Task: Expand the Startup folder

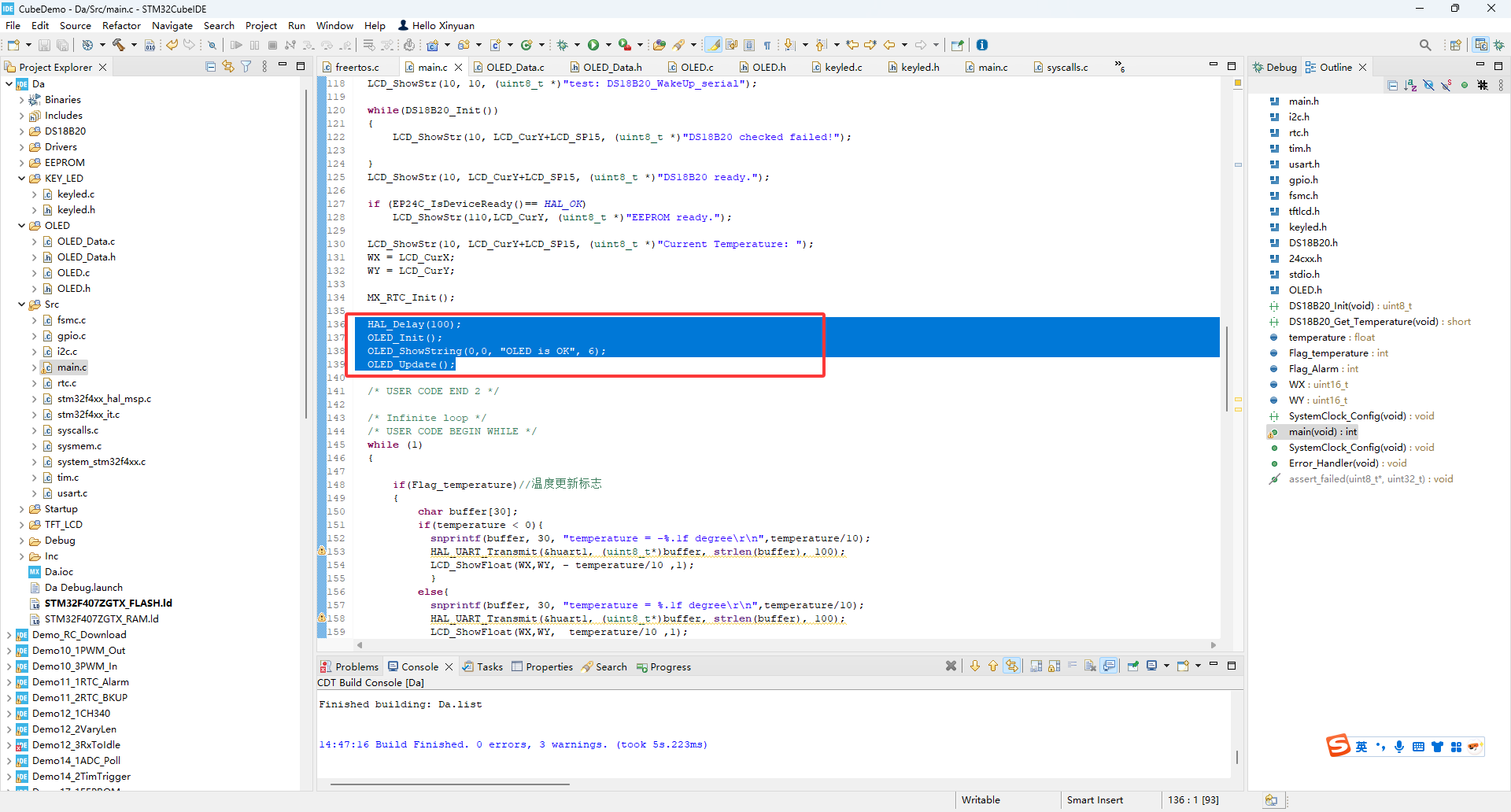Action: [x=21, y=509]
